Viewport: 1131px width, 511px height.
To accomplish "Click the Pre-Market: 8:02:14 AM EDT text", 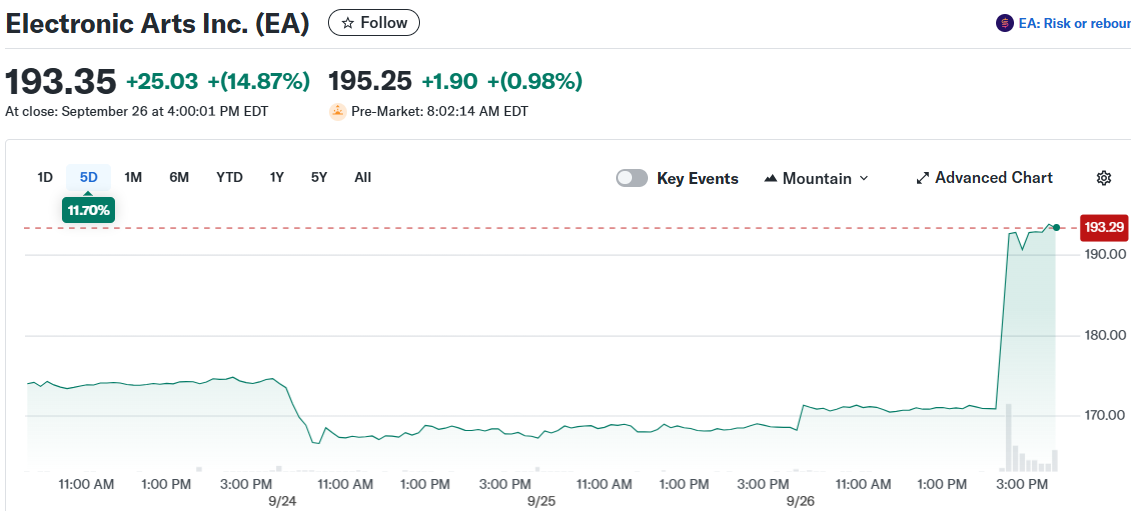I will coord(439,112).
